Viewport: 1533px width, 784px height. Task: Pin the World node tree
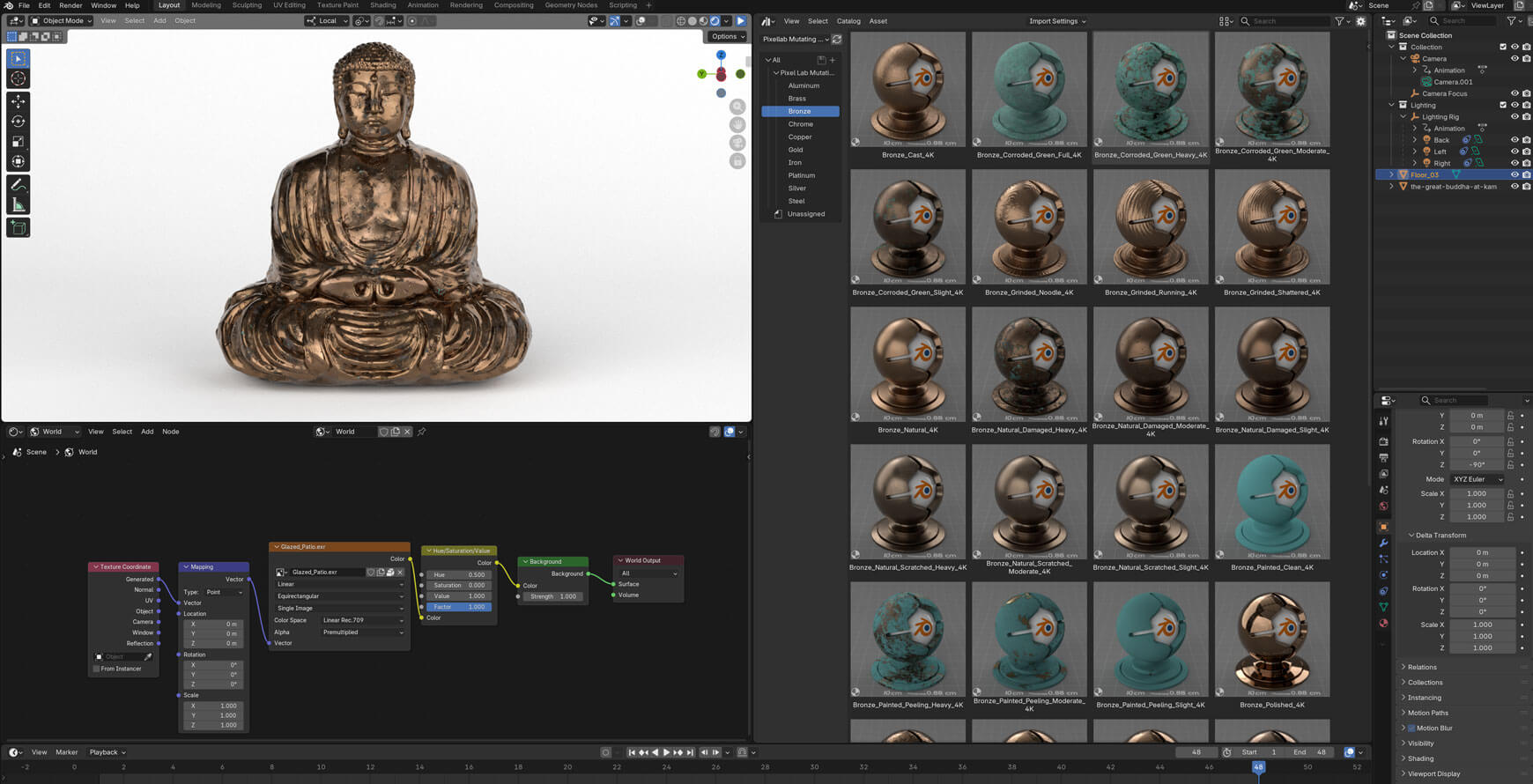pos(421,432)
